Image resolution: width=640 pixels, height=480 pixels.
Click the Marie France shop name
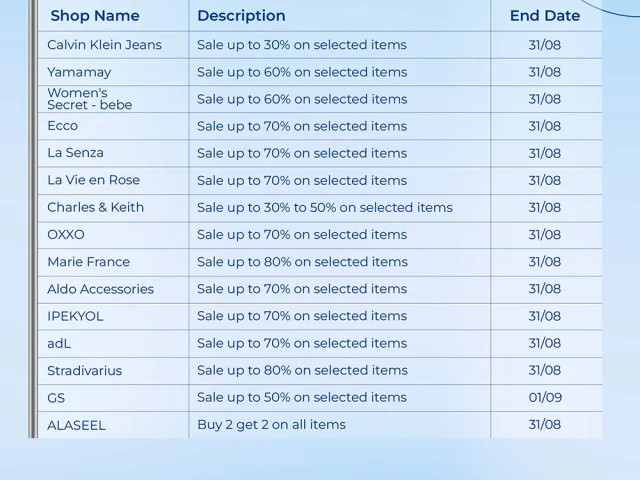(88, 262)
